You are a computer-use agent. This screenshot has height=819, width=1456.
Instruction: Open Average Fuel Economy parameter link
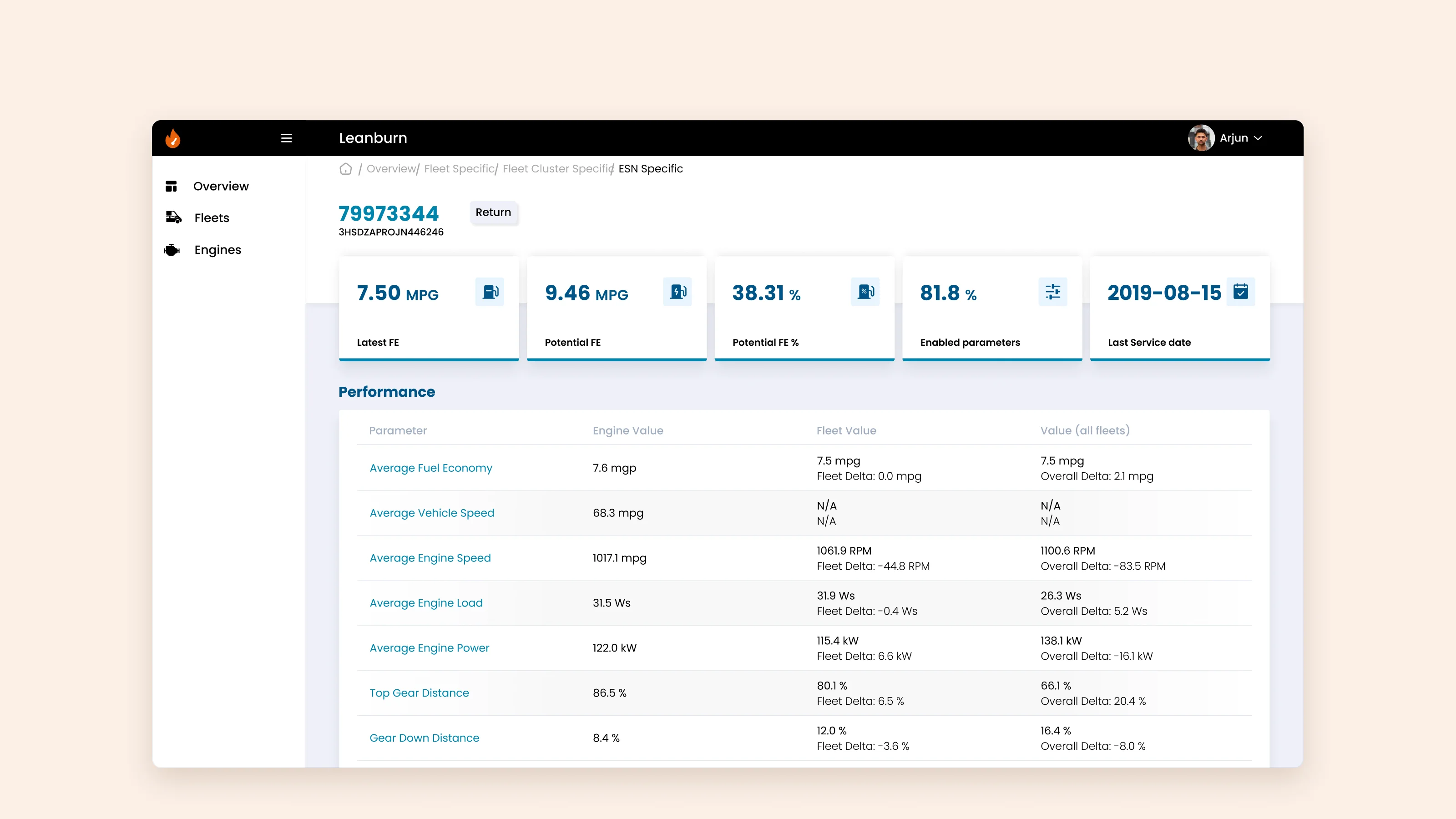pos(431,468)
